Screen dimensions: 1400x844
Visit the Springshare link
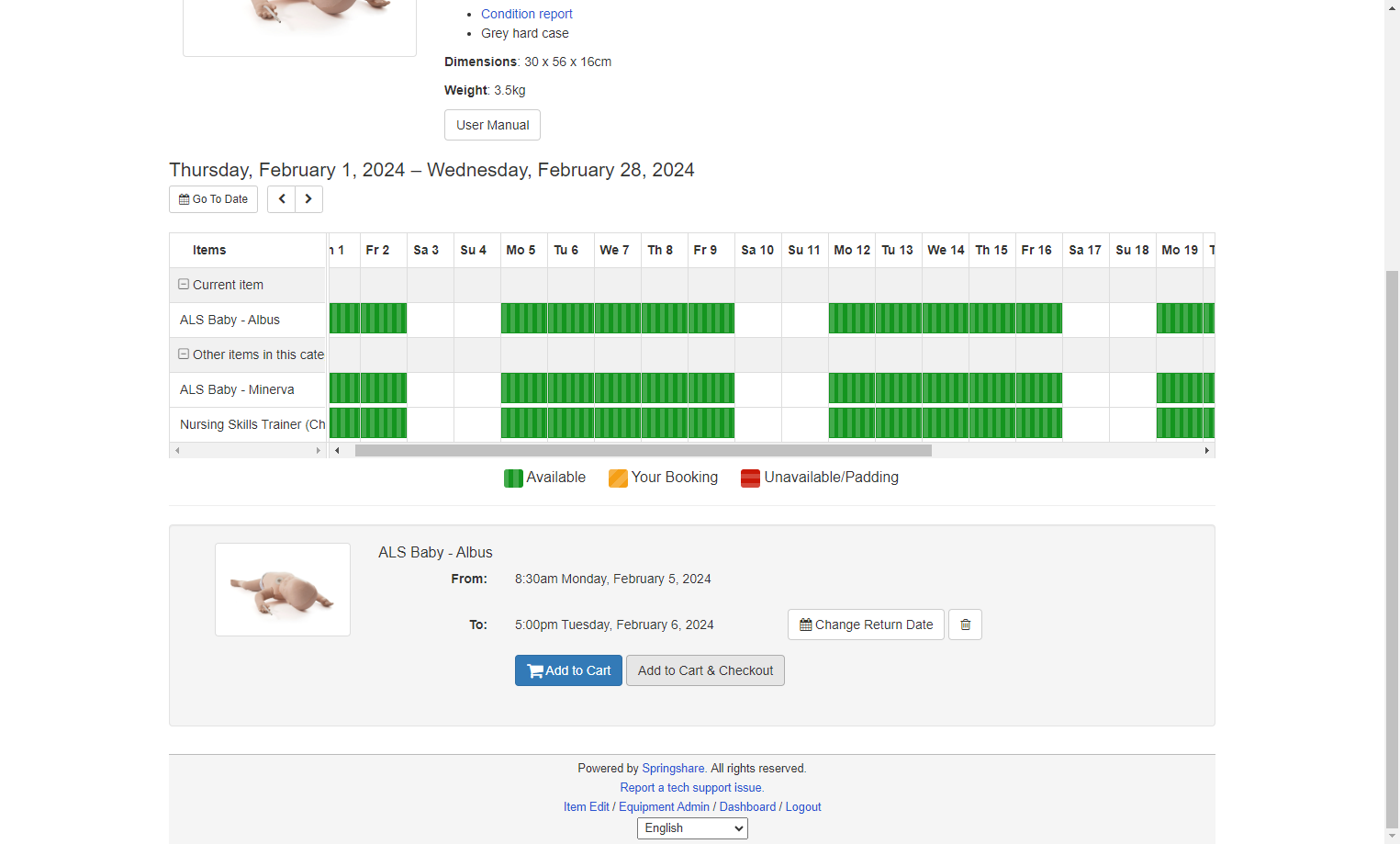click(673, 769)
